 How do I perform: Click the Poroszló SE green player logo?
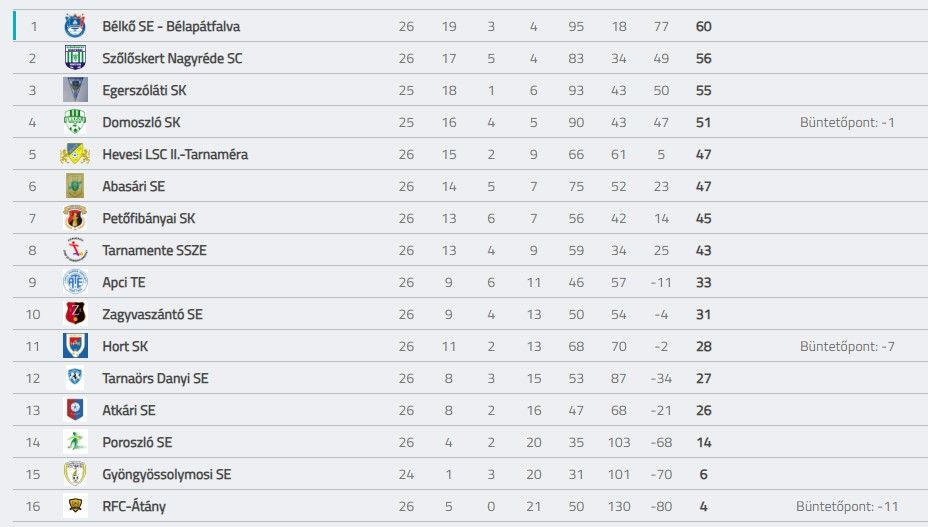point(75,442)
